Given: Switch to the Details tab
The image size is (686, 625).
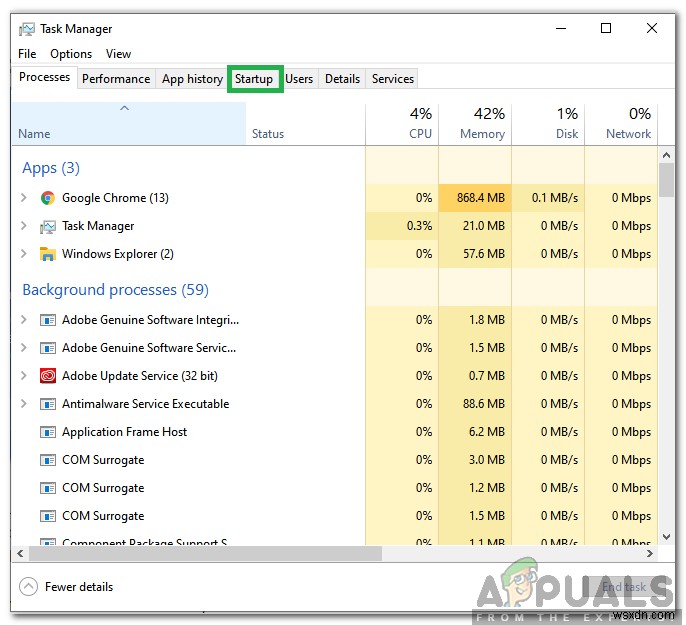Looking at the screenshot, I should point(342,79).
